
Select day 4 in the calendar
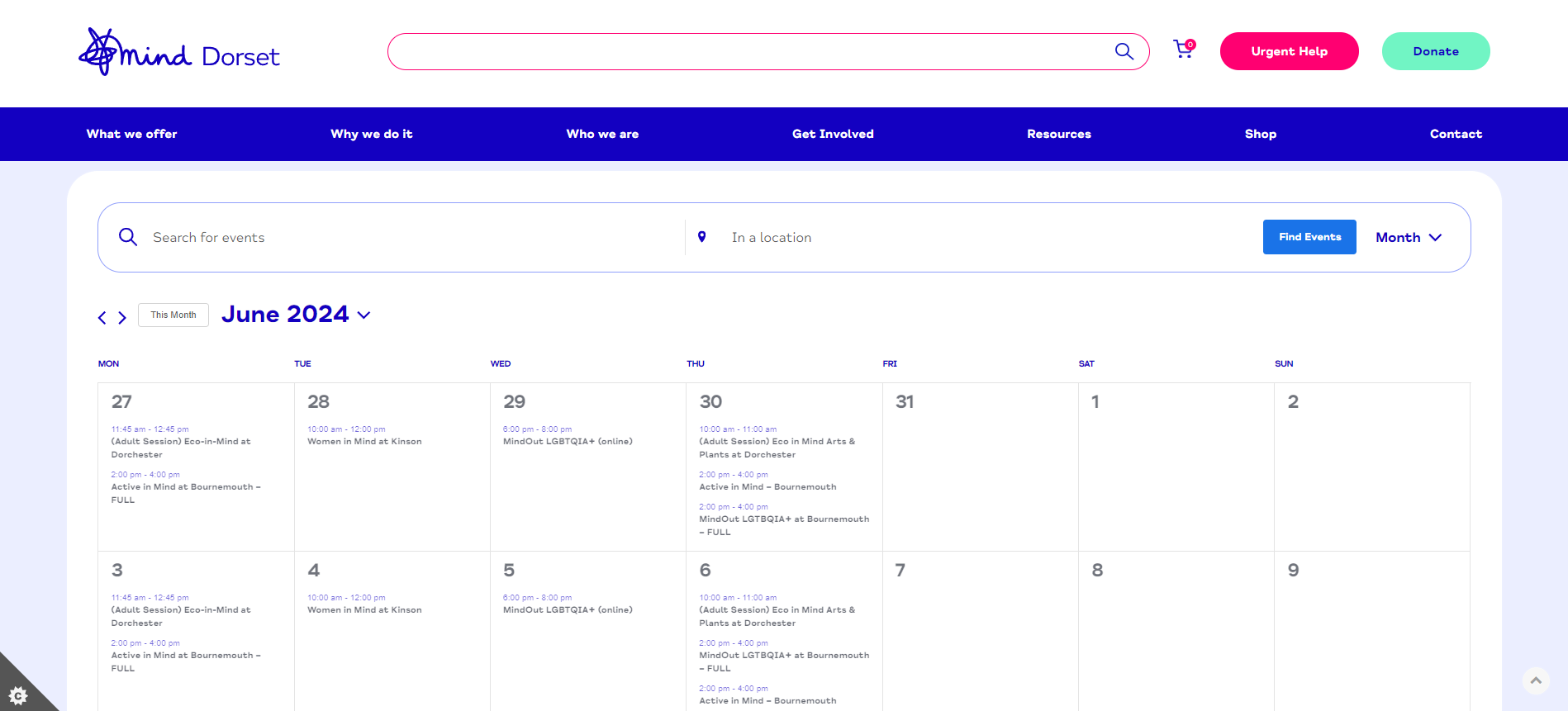click(x=314, y=570)
